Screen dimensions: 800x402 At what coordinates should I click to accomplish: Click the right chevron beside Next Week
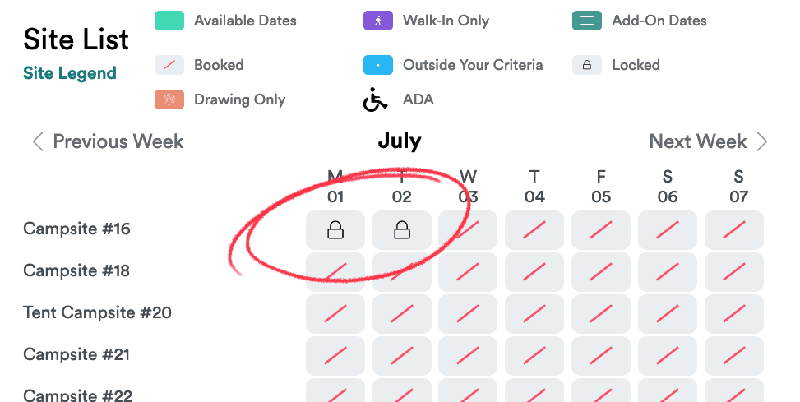pyautogui.click(x=762, y=141)
